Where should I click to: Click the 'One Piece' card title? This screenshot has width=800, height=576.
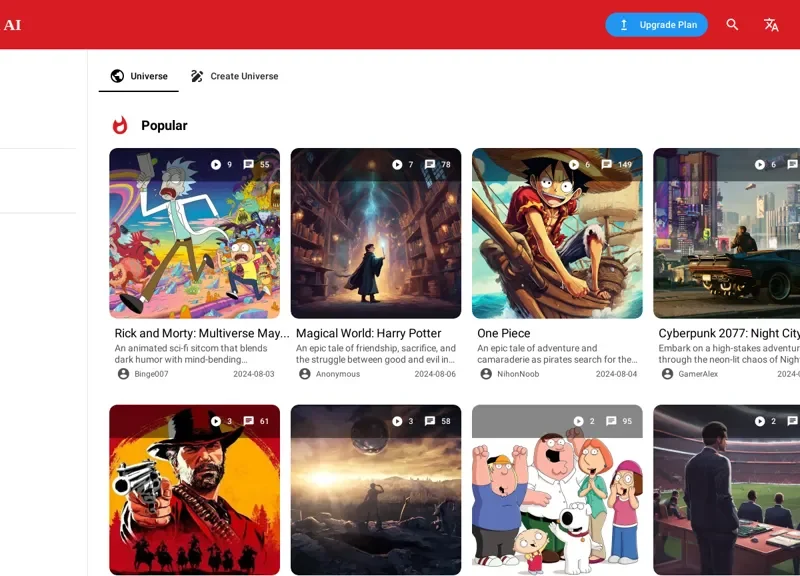[504, 333]
